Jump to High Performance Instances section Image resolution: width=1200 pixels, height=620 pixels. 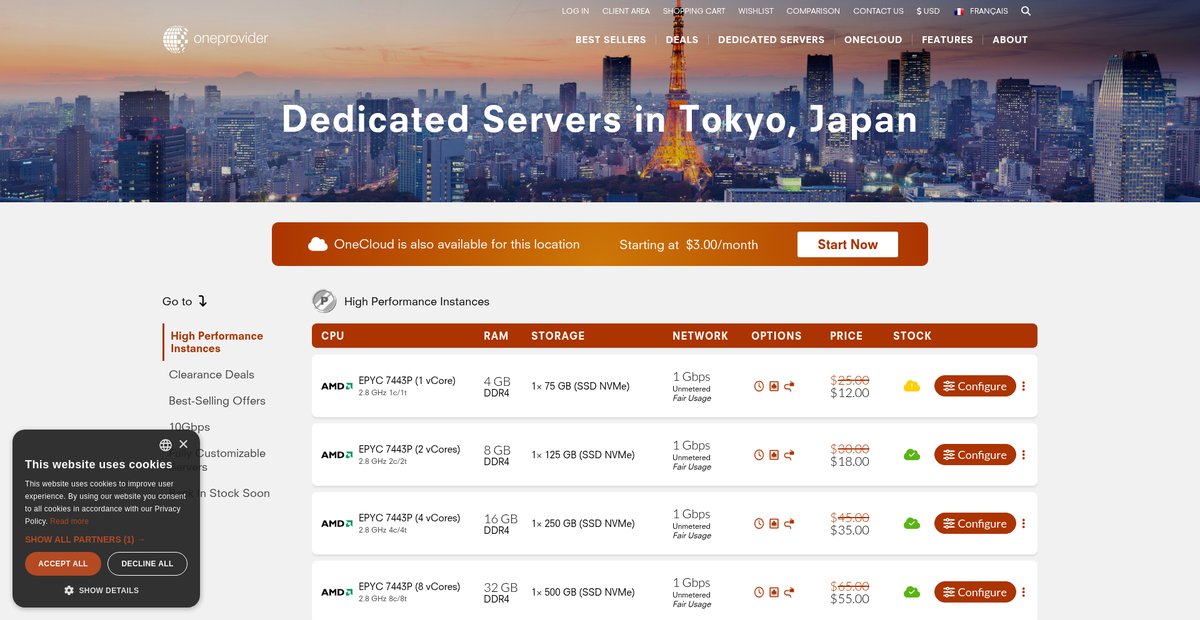216,342
